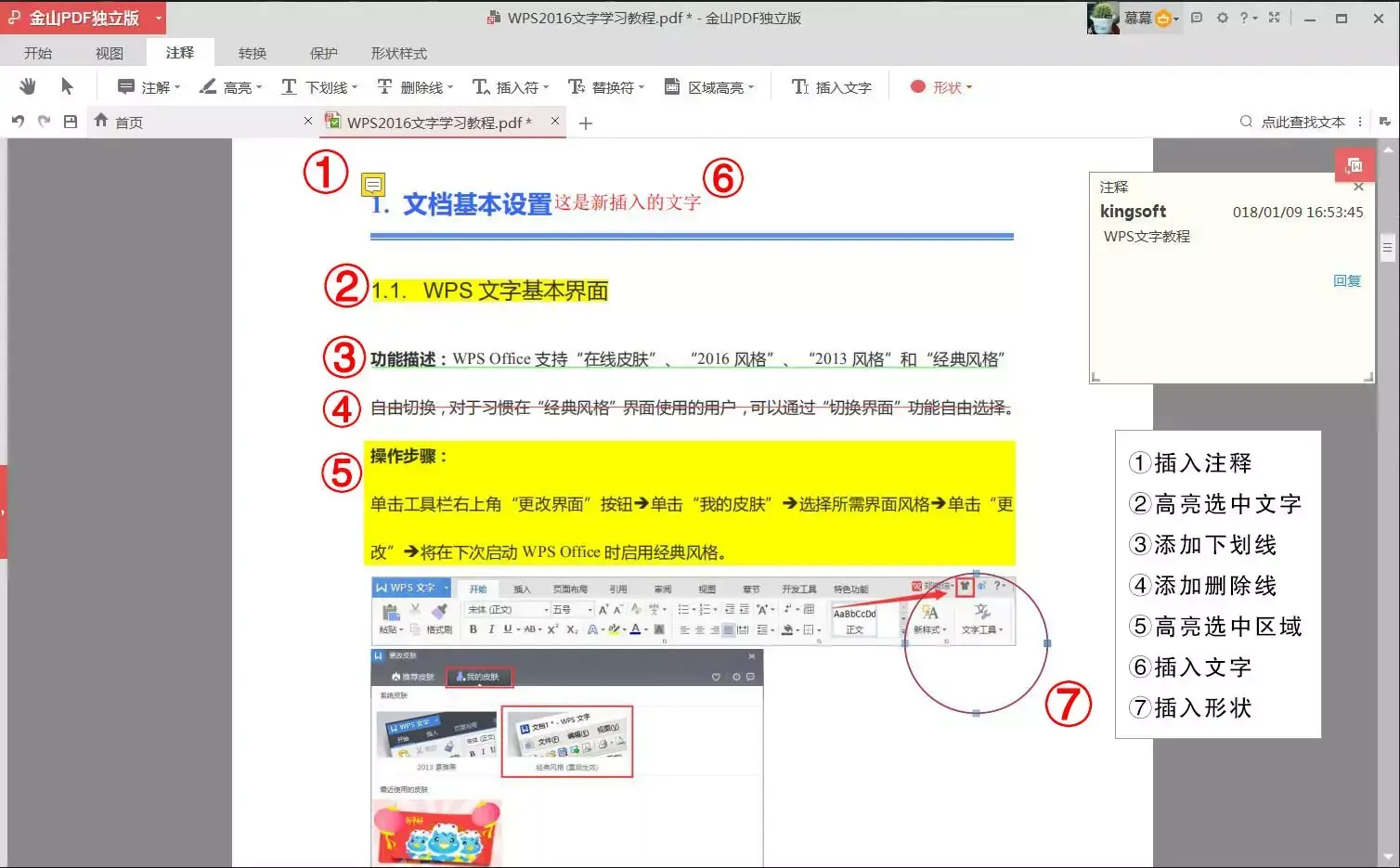1400x868 pixels.
Task: Open the 金山PDF独立版 application menu dropdown
Action: (x=159, y=18)
